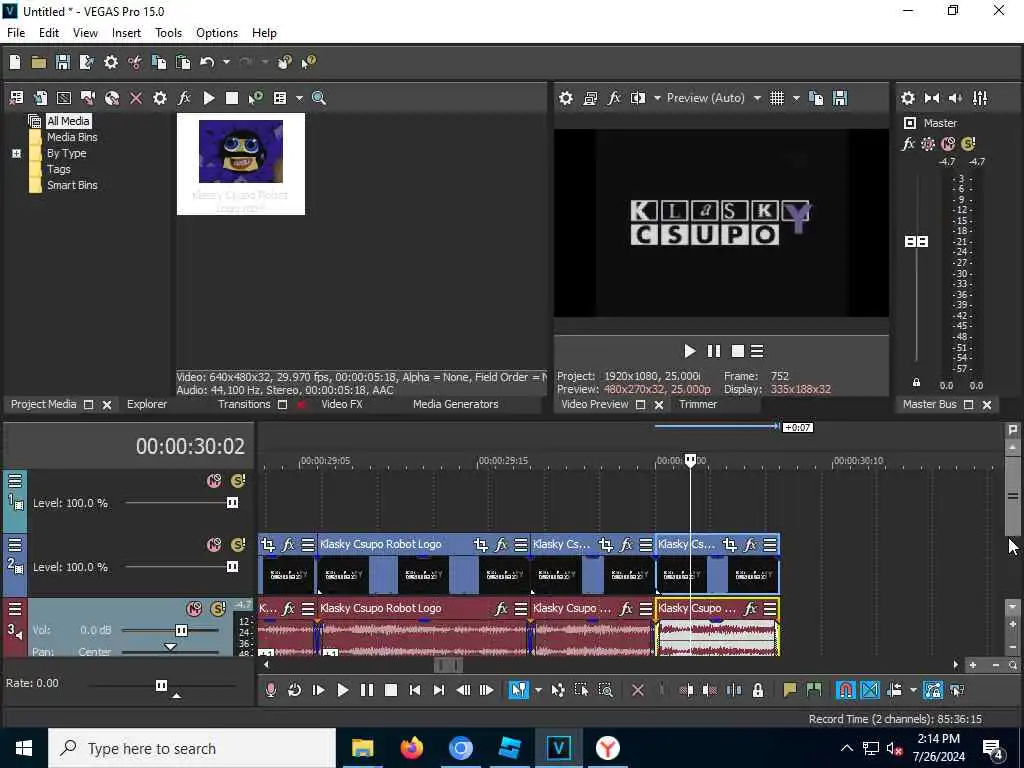Open a project using the folder icon
This screenshot has height=768, width=1024.
click(x=39, y=62)
